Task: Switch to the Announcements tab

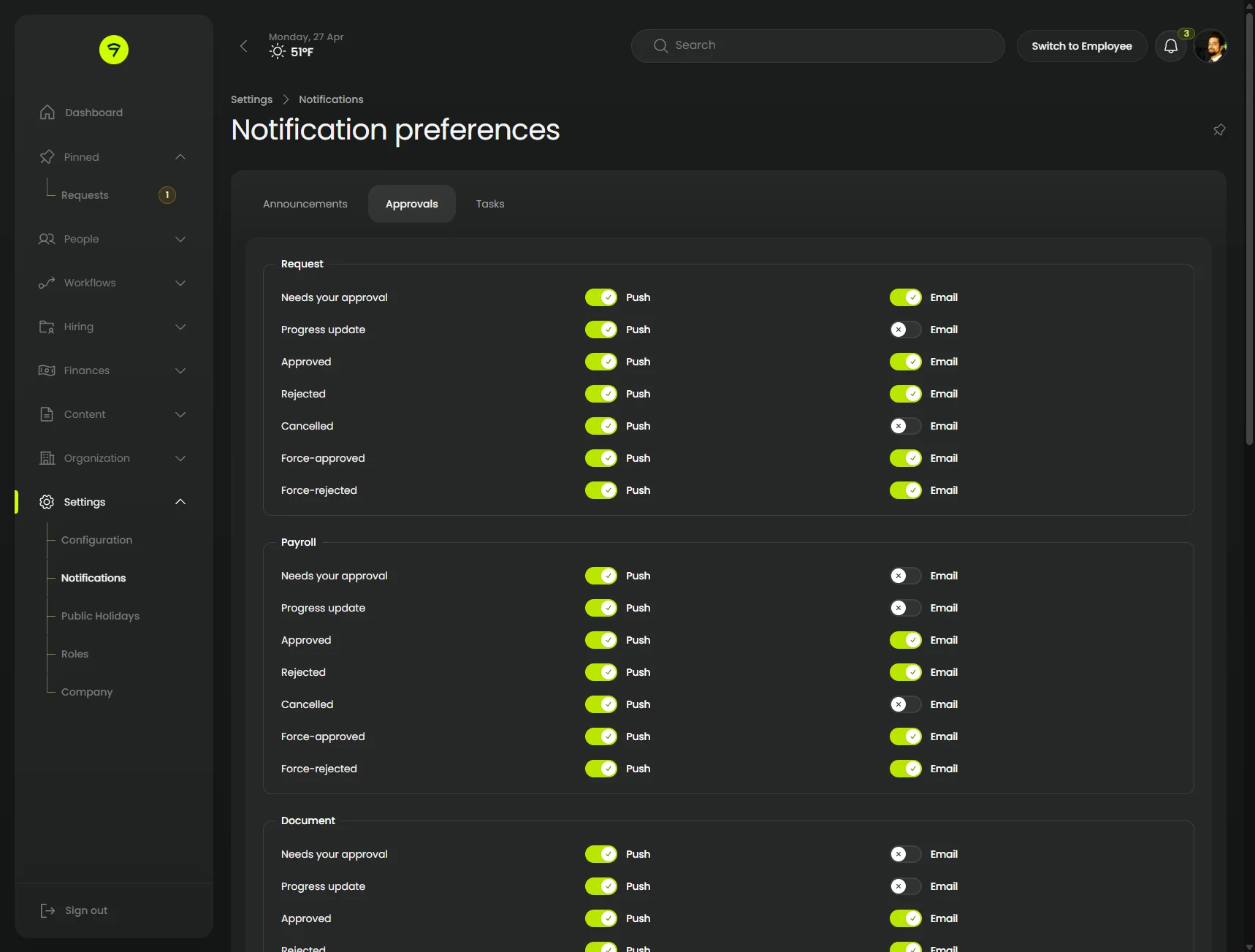Action: [305, 204]
